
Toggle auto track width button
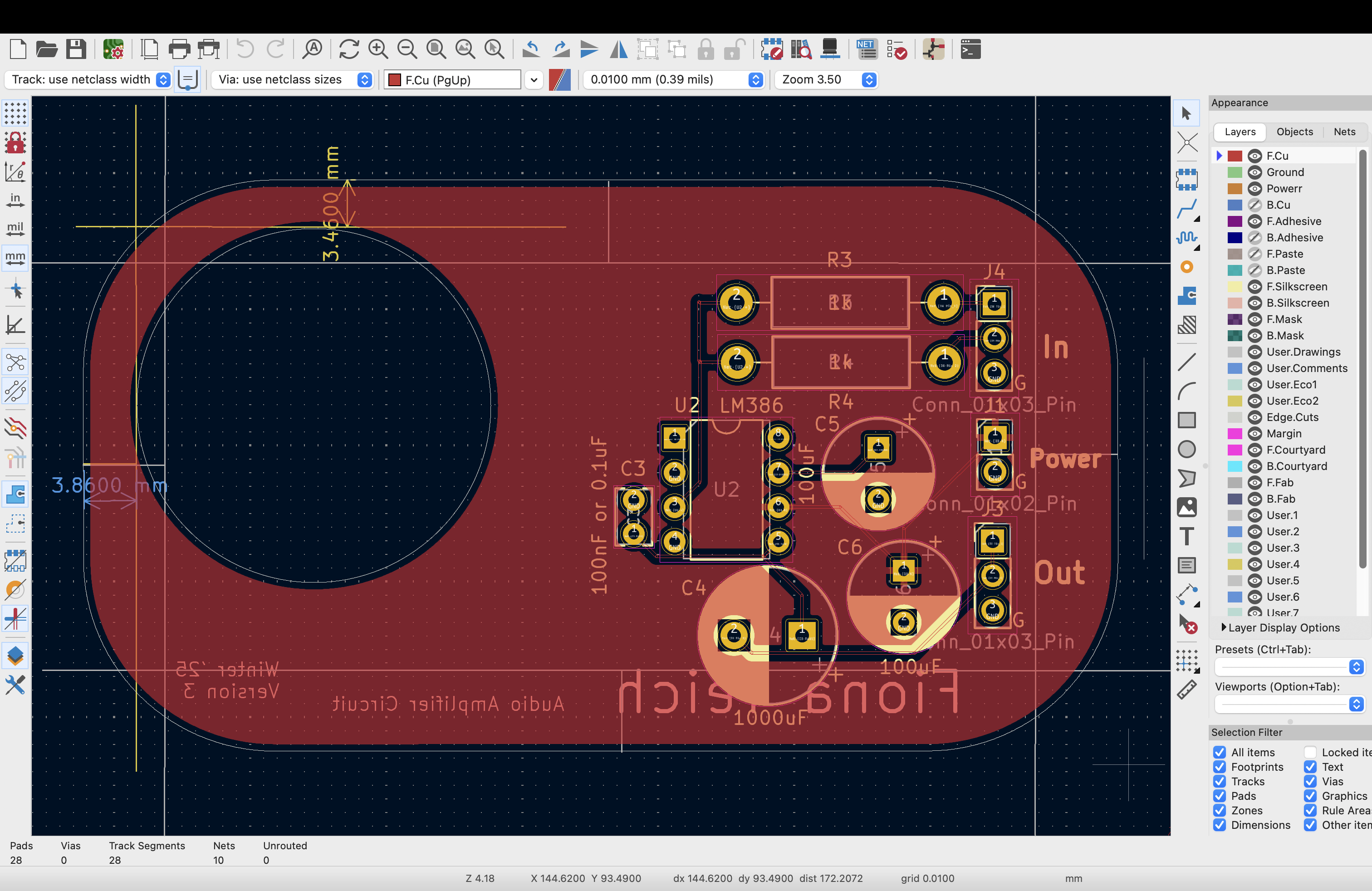pyautogui.click(x=187, y=79)
